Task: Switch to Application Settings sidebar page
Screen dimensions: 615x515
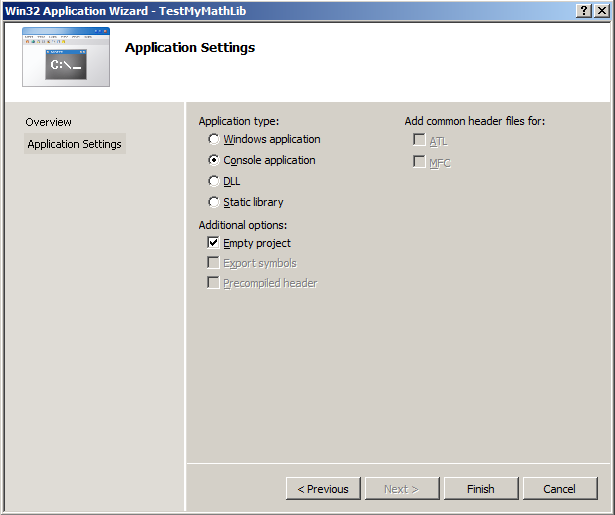Action: point(75,144)
